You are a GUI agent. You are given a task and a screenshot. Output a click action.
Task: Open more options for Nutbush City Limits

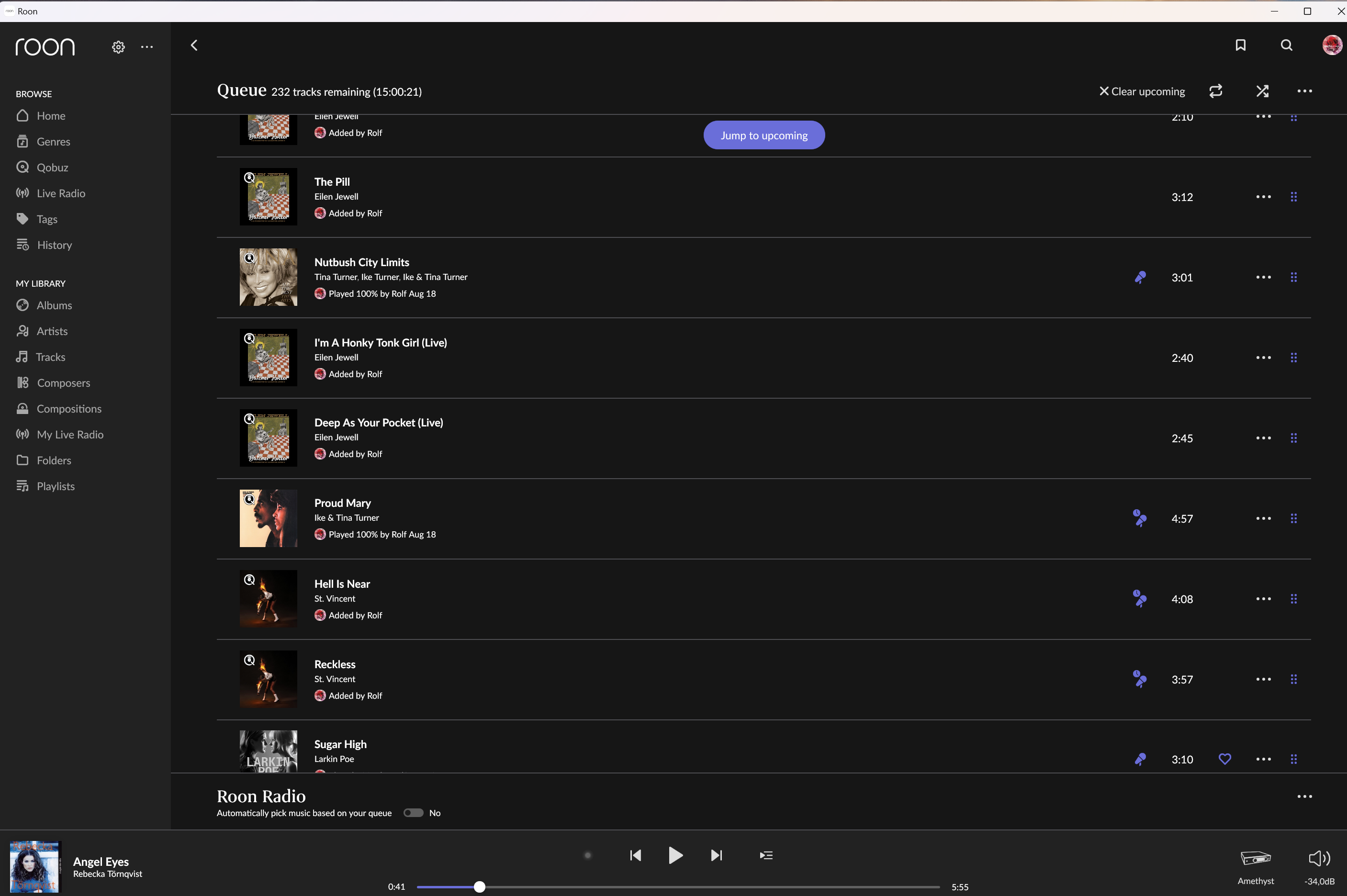click(x=1264, y=277)
